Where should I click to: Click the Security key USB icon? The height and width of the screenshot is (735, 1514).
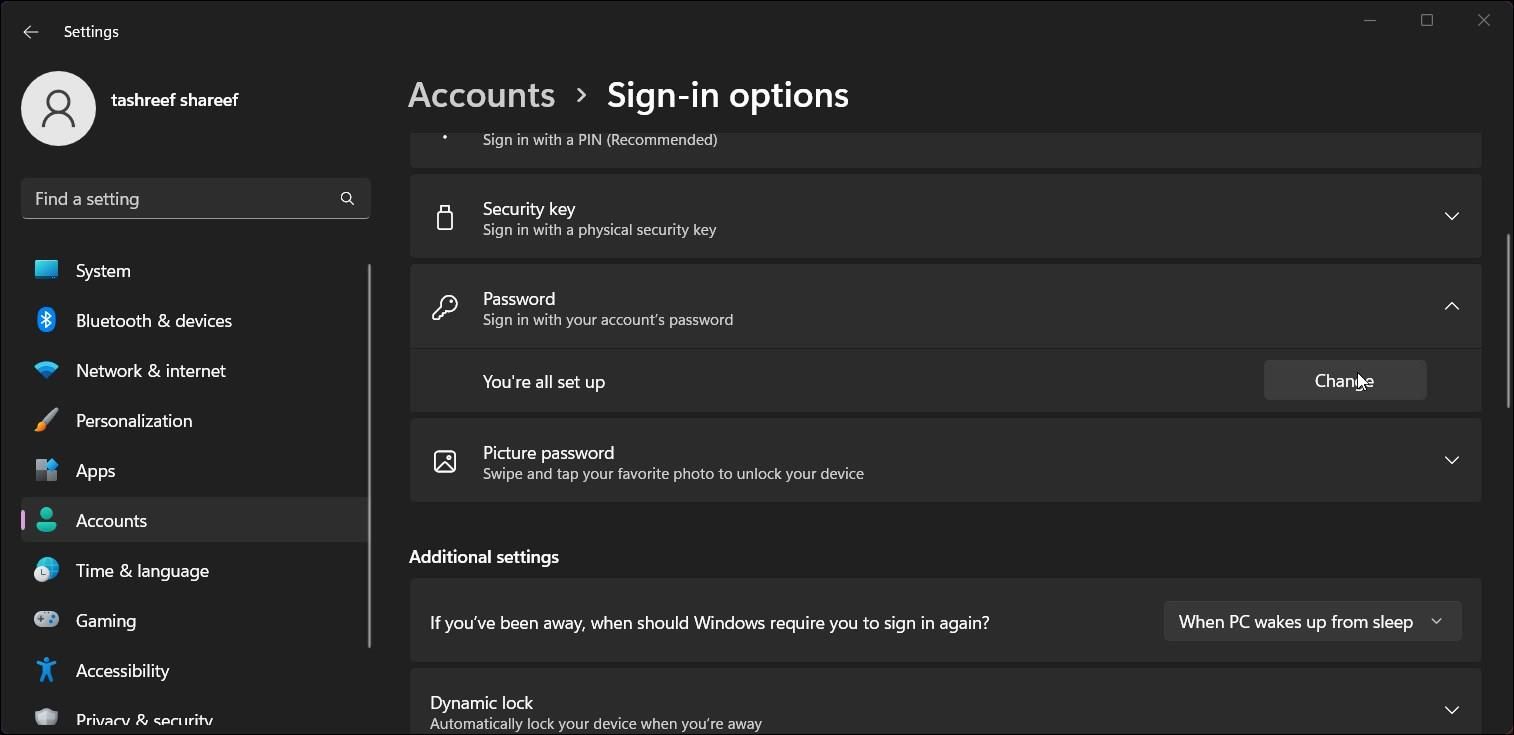pyautogui.click(x=445, y=217)
